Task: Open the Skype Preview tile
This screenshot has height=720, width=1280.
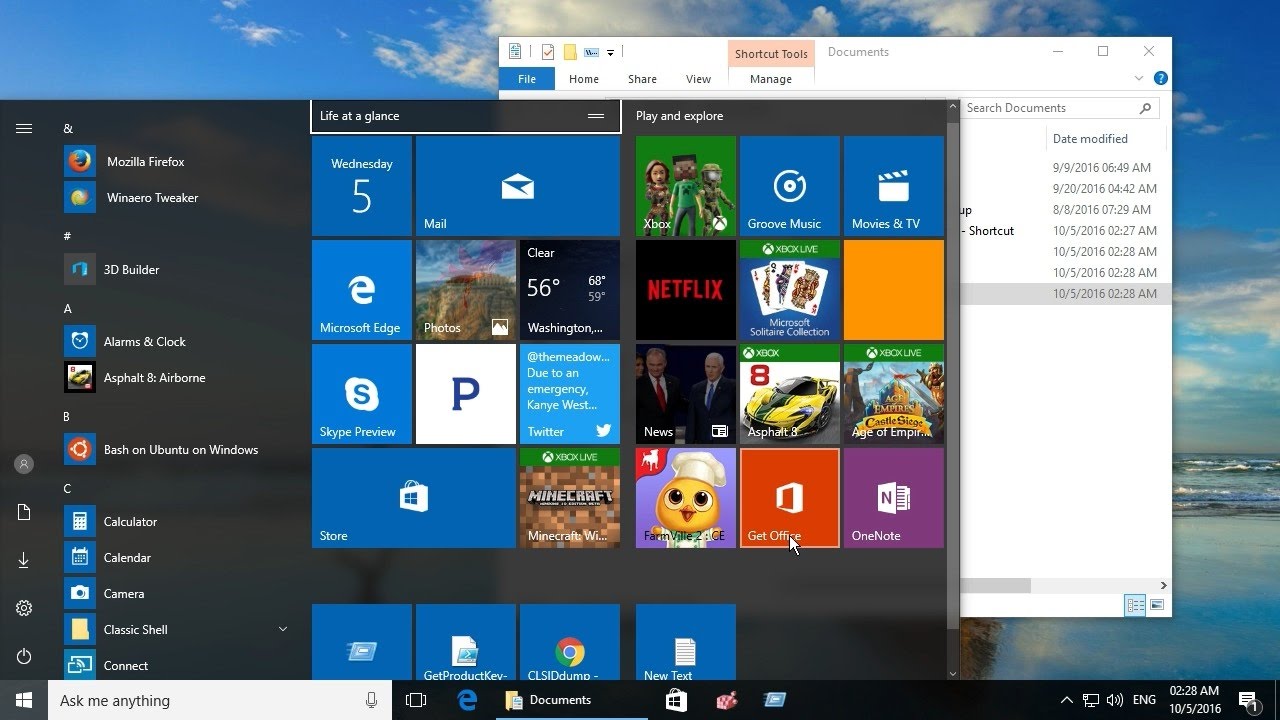Action: click(362, 394)
